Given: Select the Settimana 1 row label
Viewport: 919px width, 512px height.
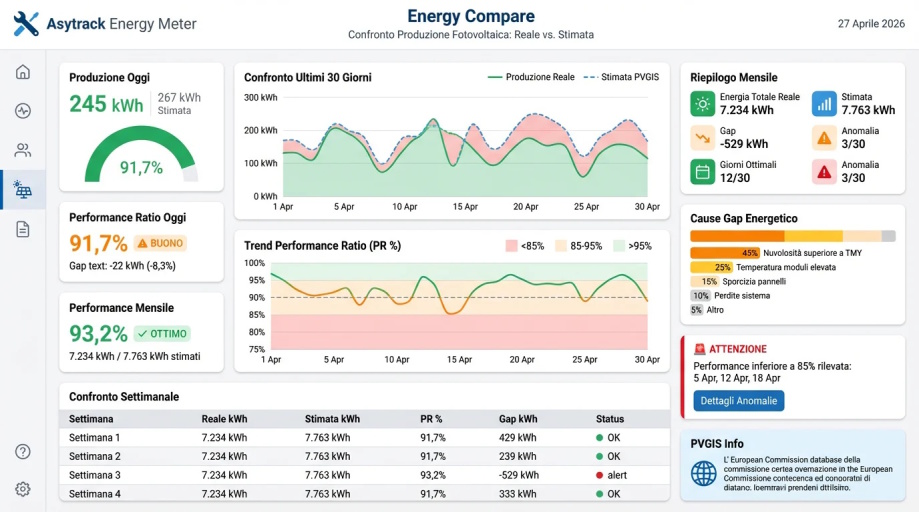Looking at the screenshot, I should [94, 438].
